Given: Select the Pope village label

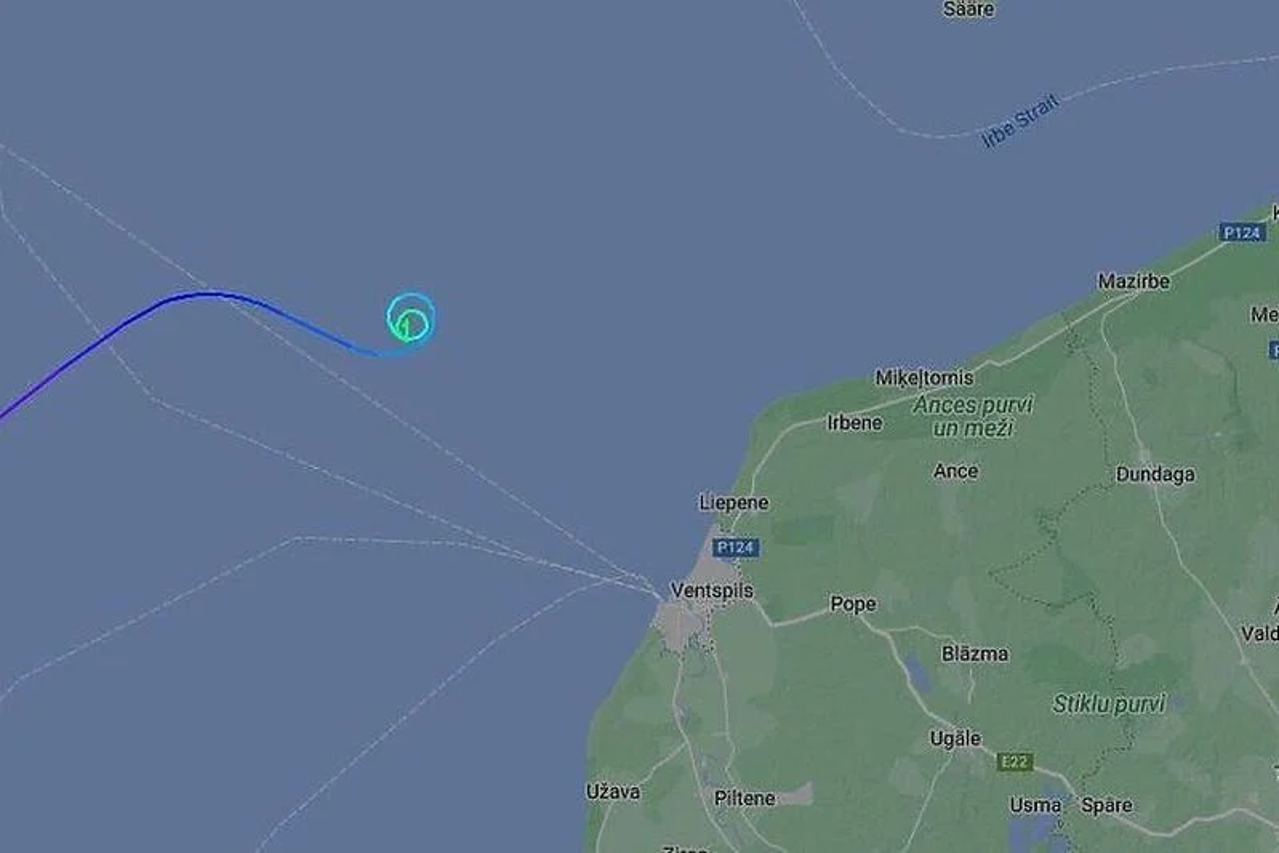Looking at the screenshot, I should [x=853, y=604].
